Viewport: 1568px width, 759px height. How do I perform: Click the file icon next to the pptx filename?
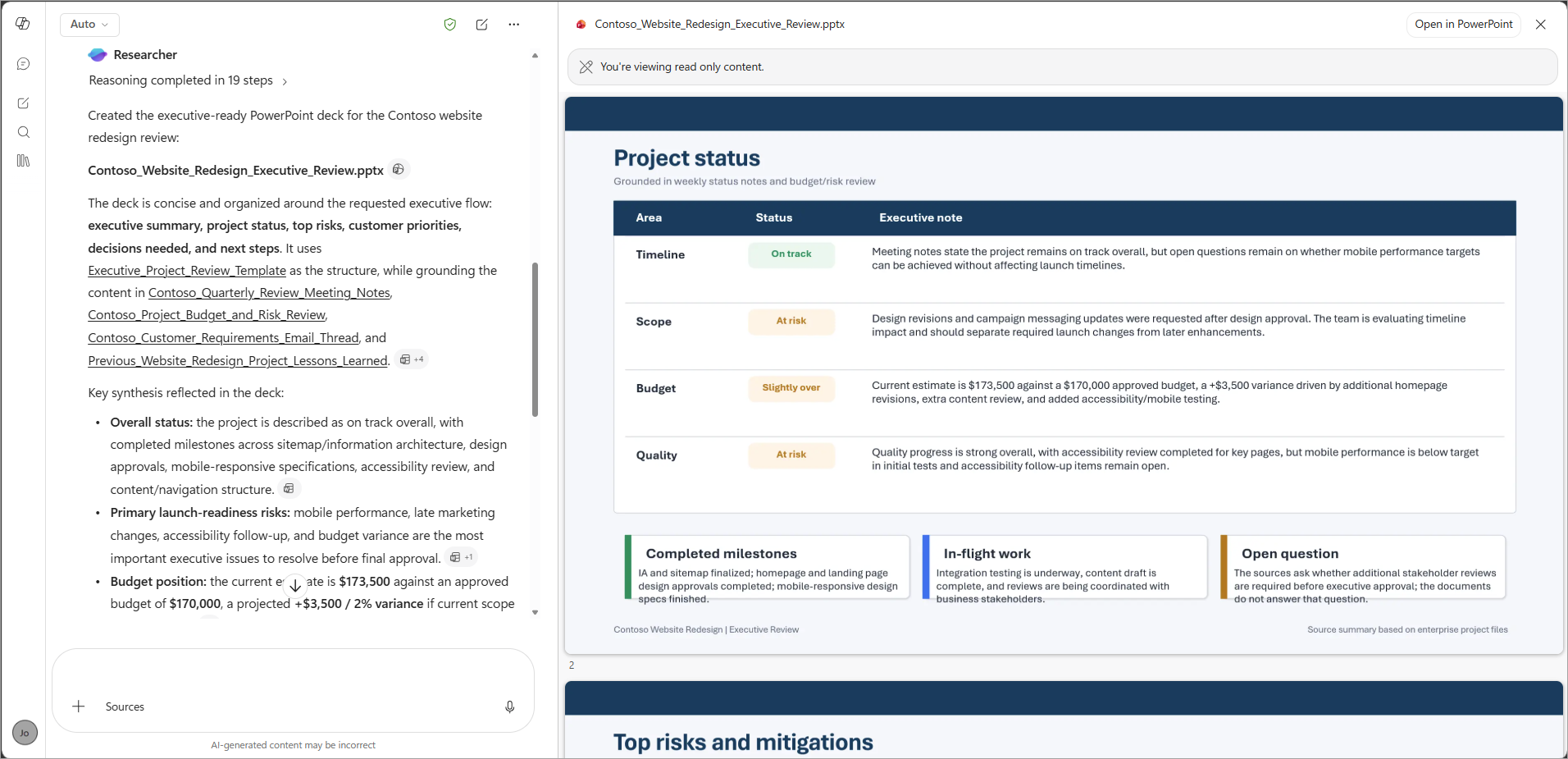coord(399,169)
